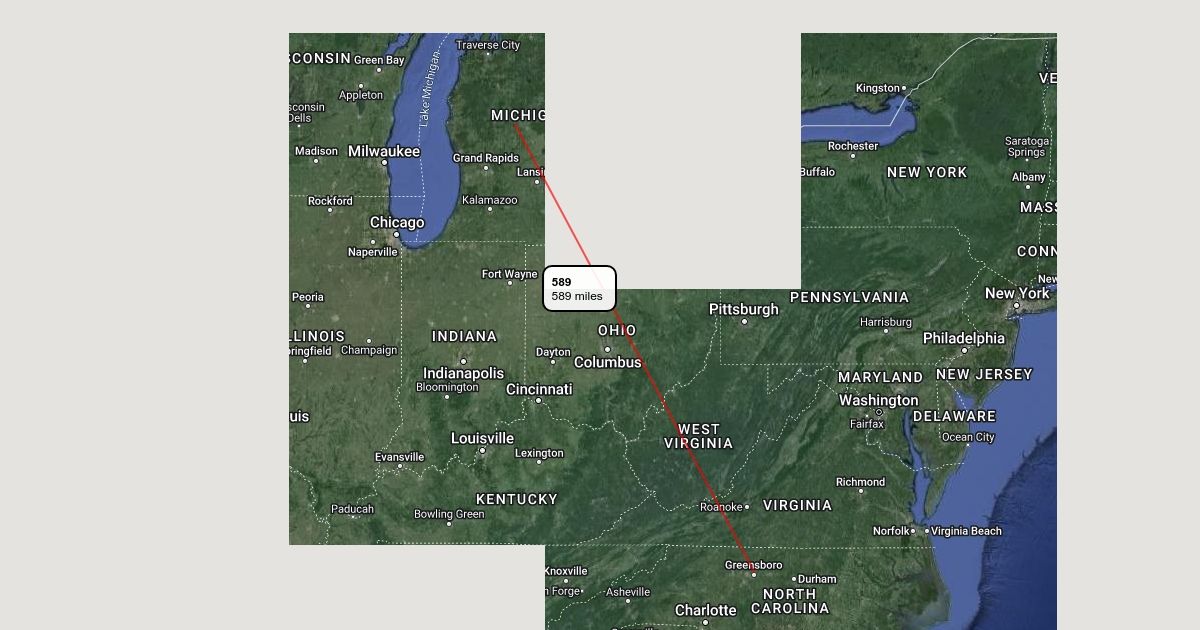Viewport: 1200px width, 630px height.
Task: Select the KENTUCKY state label
Action: [x=517, y=499]
